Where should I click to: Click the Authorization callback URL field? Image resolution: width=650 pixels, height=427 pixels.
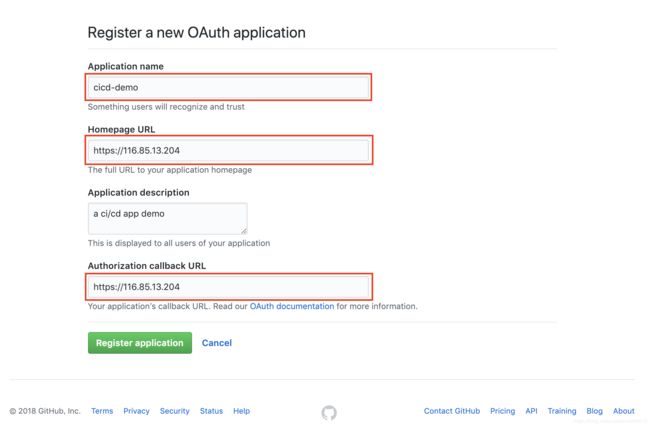[x=228, y=286]
